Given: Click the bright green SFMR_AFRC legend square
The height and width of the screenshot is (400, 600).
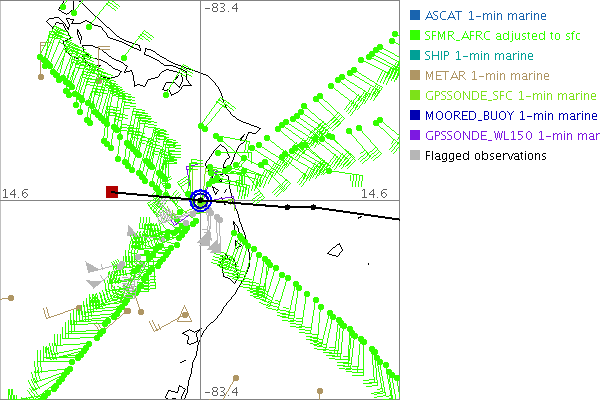Looking at the screenshot, I should pos(415,36).
